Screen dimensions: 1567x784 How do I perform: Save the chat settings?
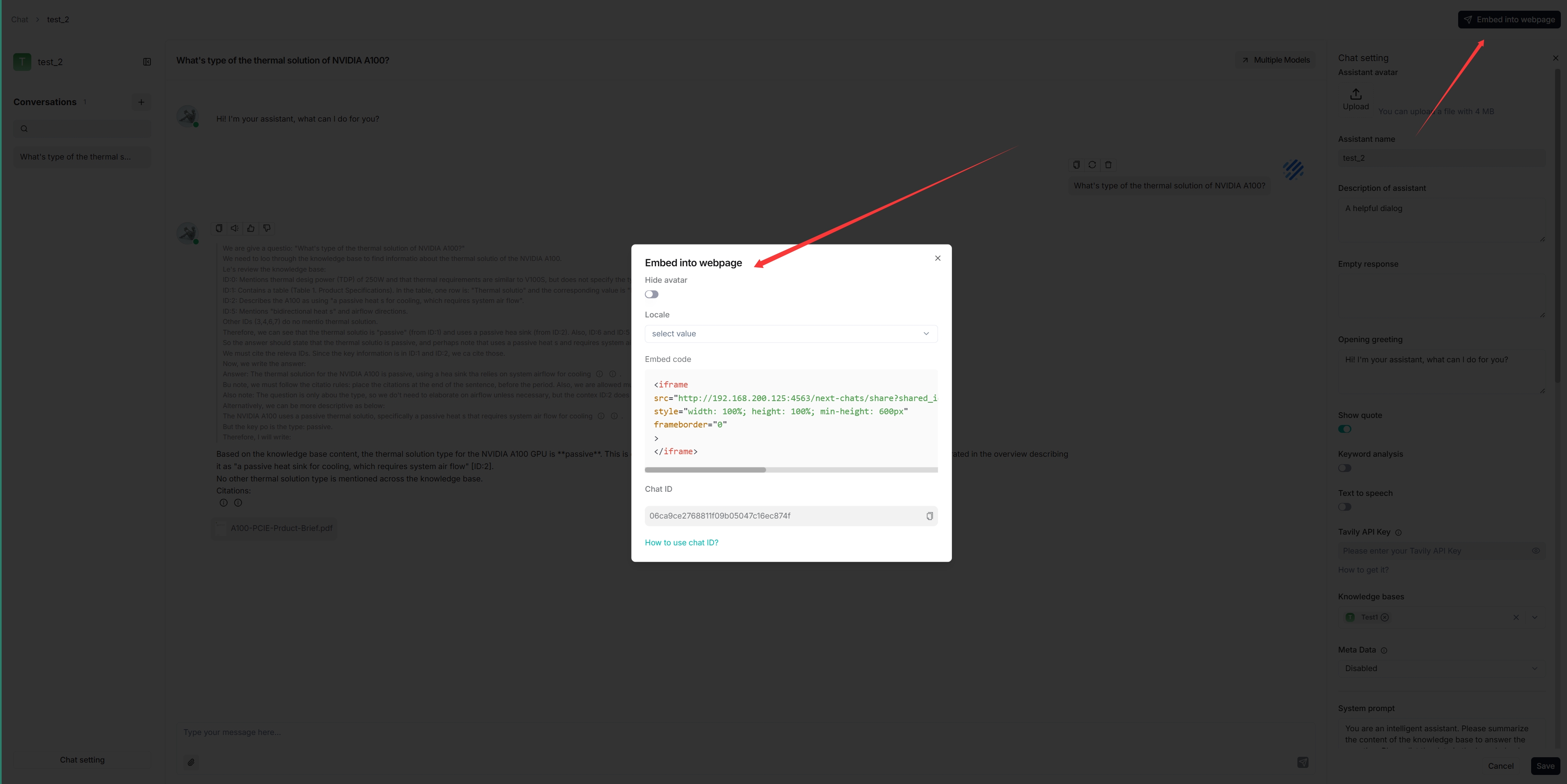coord(1544,766)
